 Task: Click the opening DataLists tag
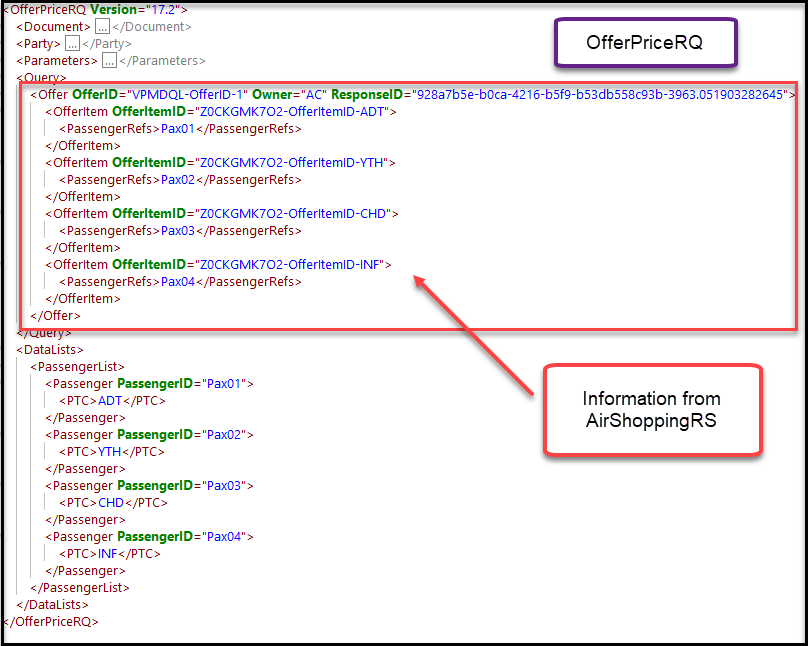(50, 350)
